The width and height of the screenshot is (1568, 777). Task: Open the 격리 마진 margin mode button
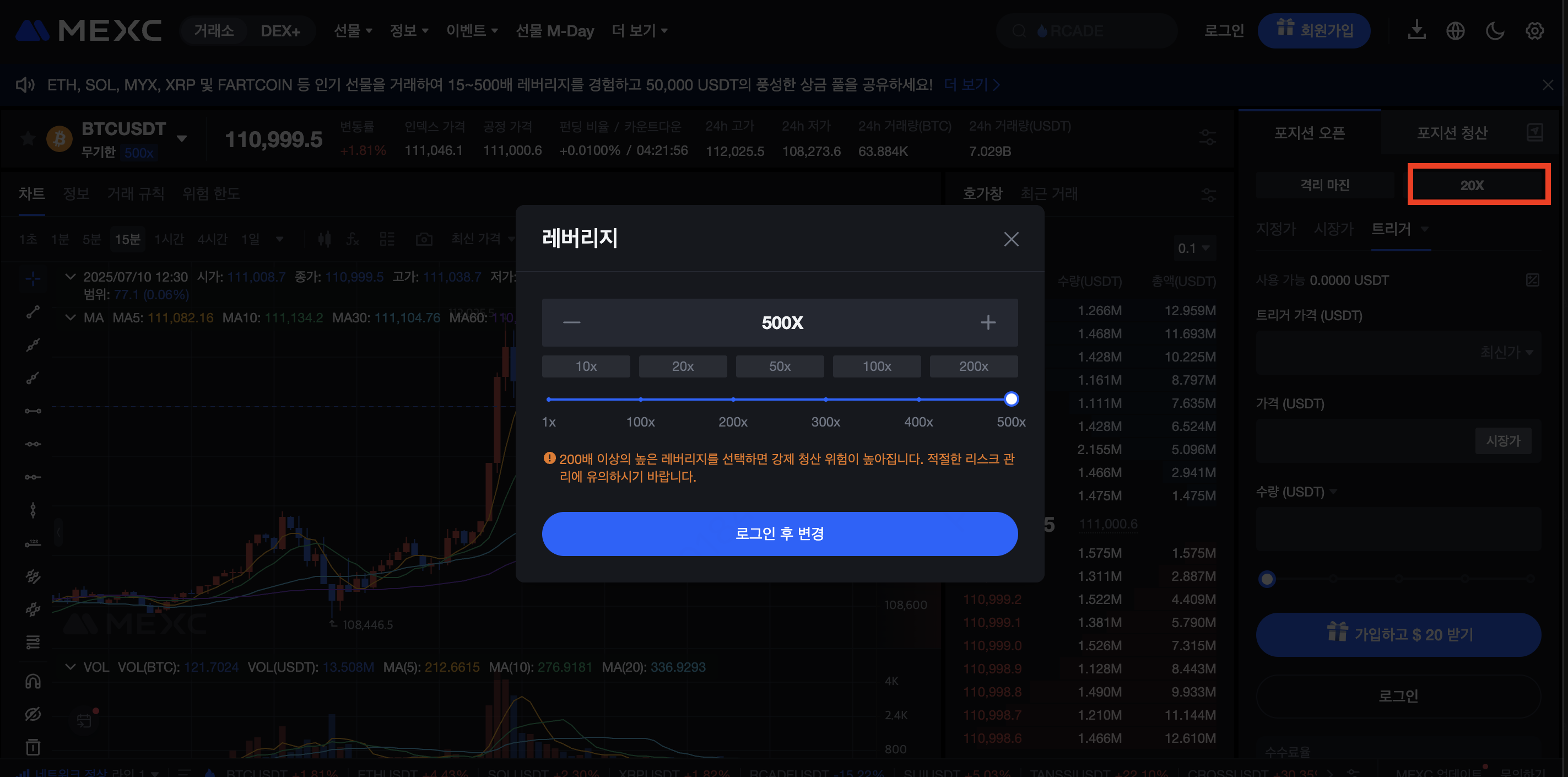1324,185
